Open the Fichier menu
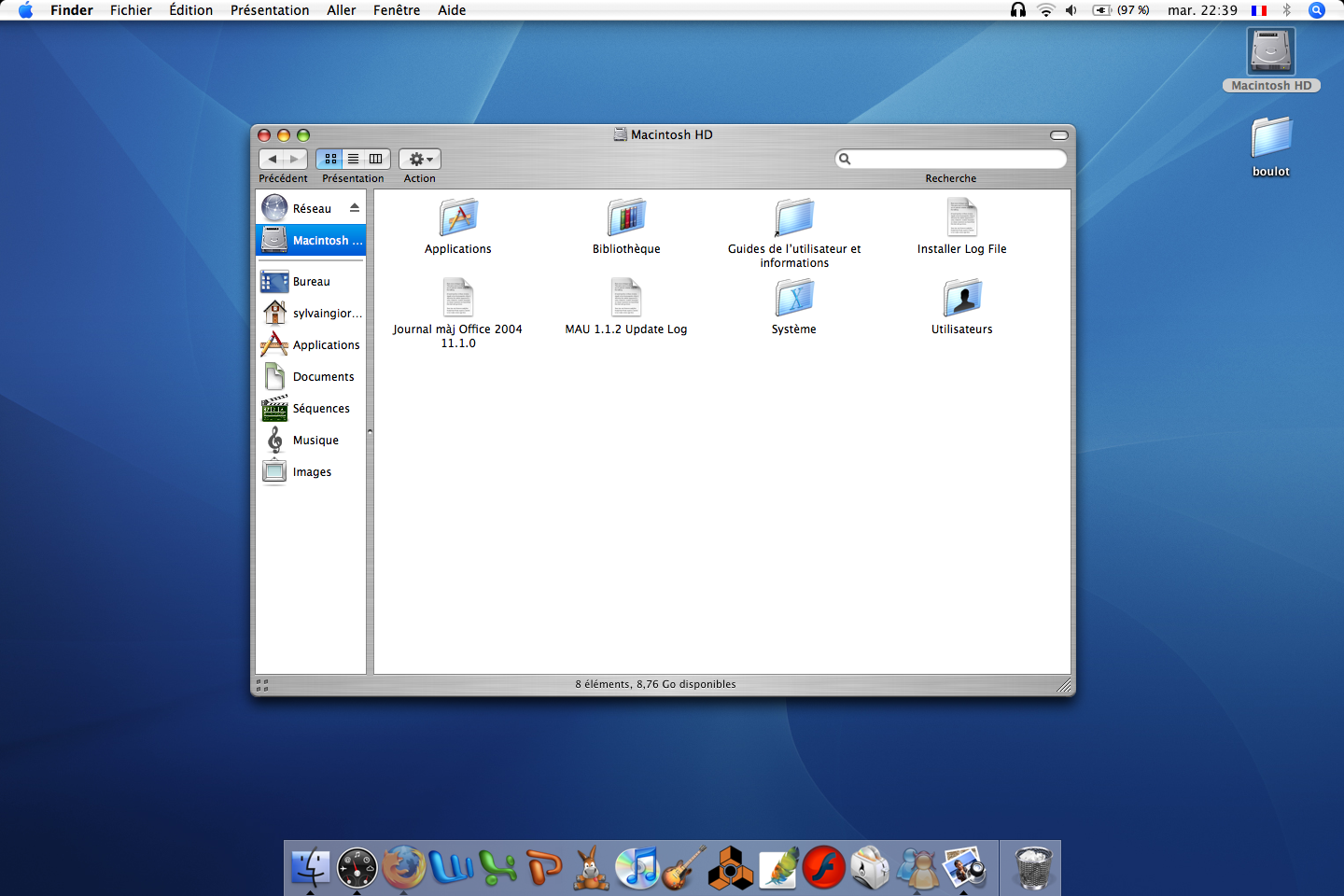Viewport: 1344px width, 896px height. [131, 10]
